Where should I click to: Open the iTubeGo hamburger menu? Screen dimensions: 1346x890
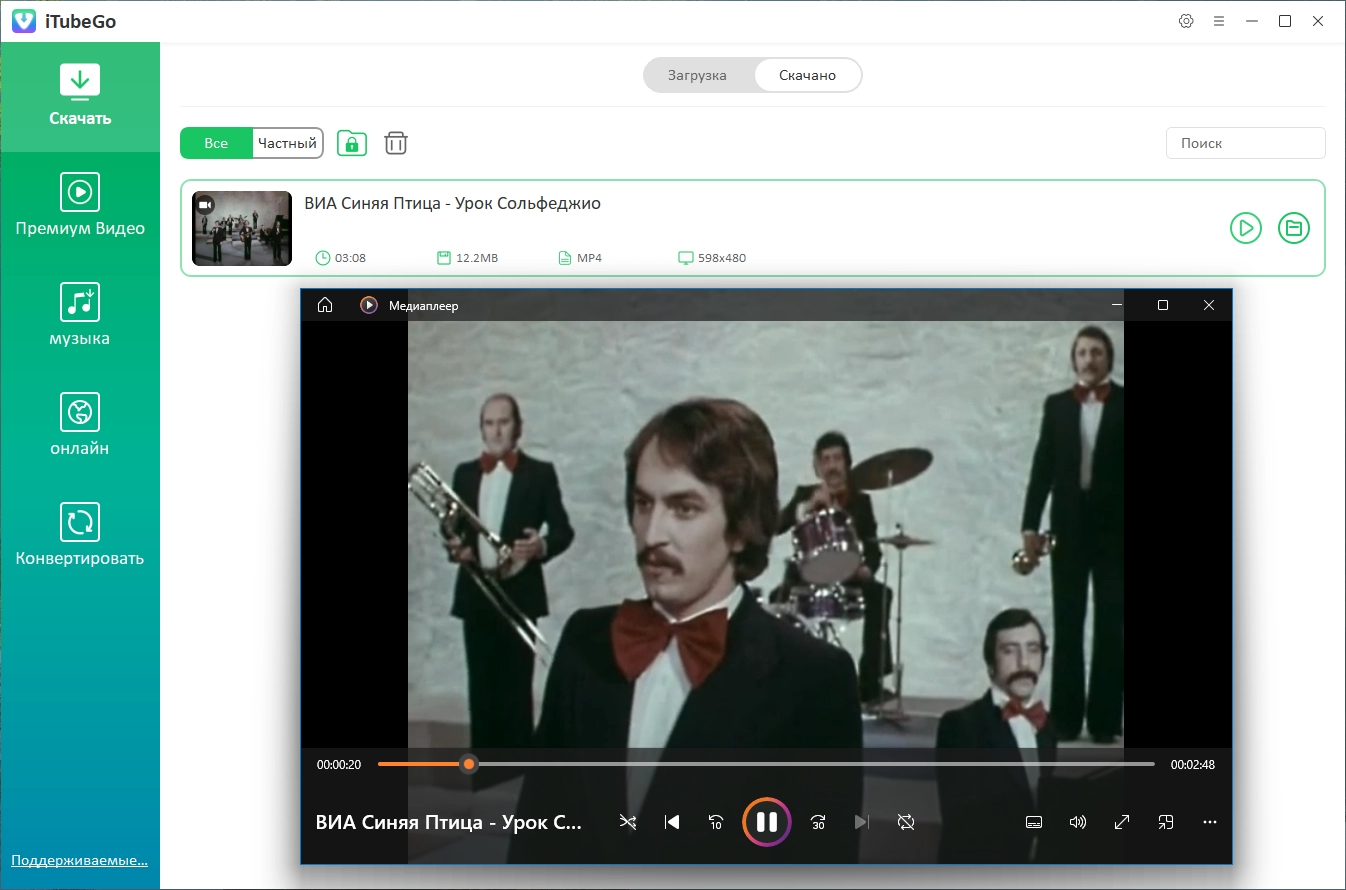(x=1219, y=21)
